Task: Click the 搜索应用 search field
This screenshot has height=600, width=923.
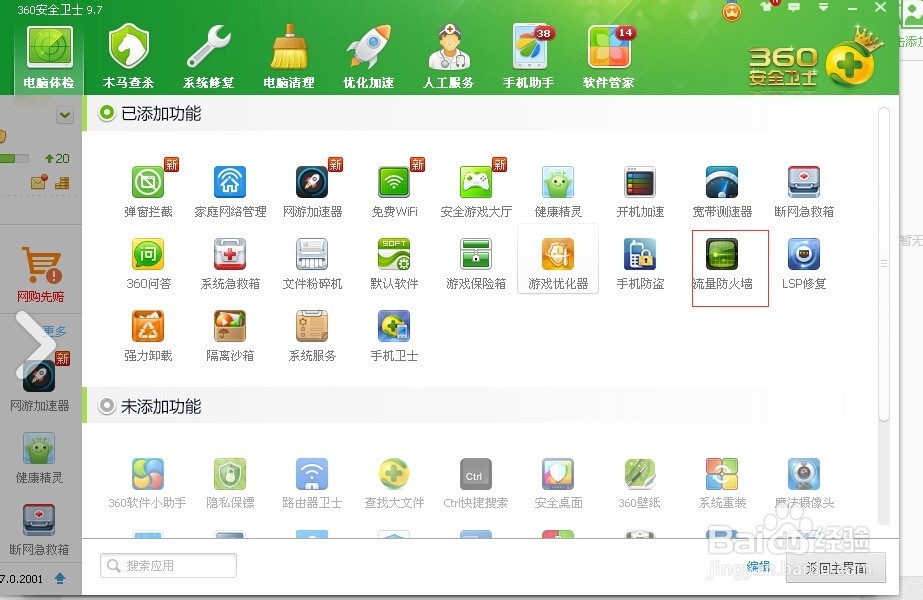Action: [x=168, y=565]
